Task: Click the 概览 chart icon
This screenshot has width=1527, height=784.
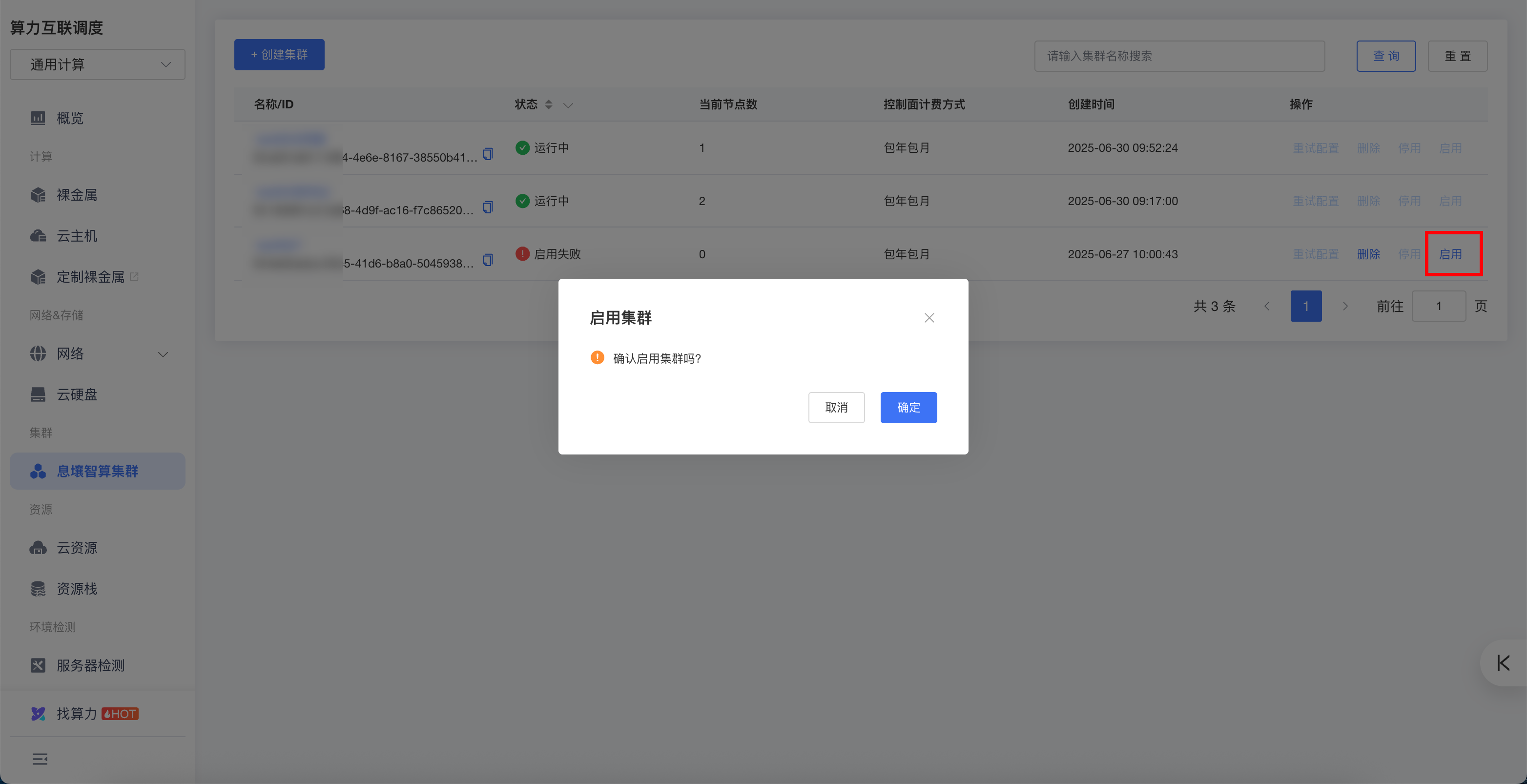Action: pos(38,118)
